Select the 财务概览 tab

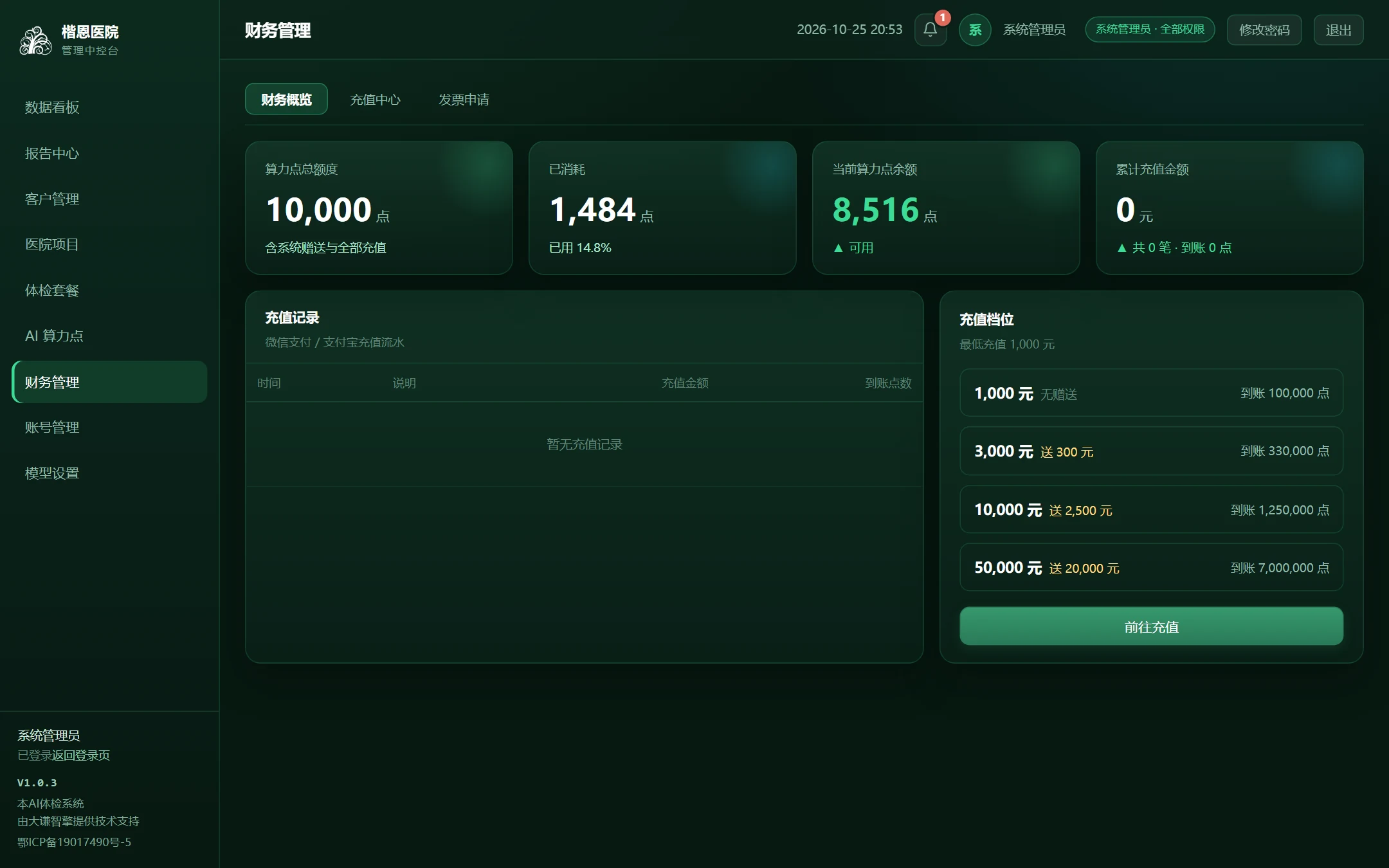coord(286,100)
